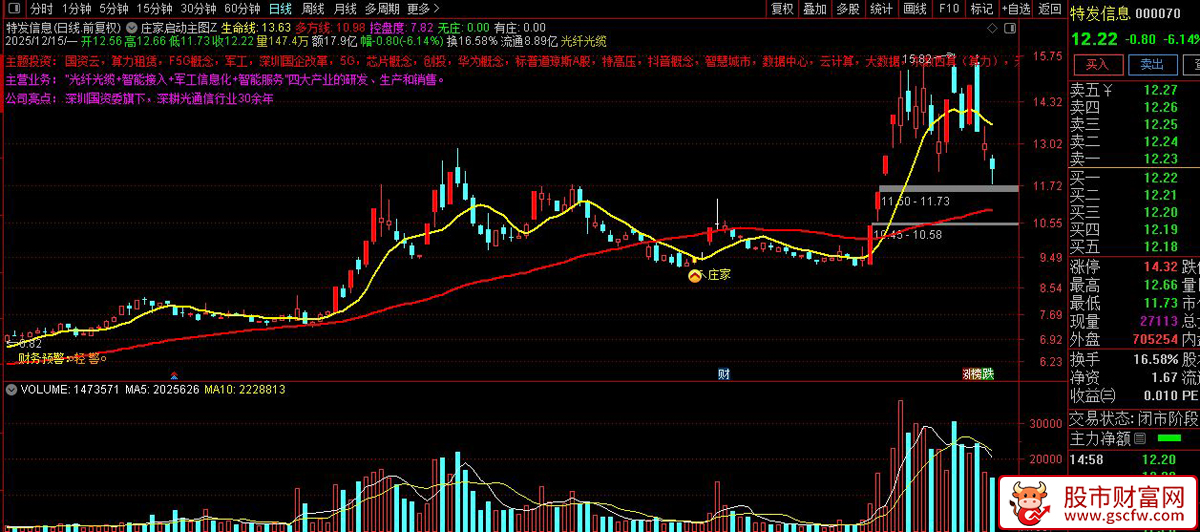Viewport: 1200px width, 532px height.
Task: Click the 买三 price 12.20
Action: pos(1161,212)
